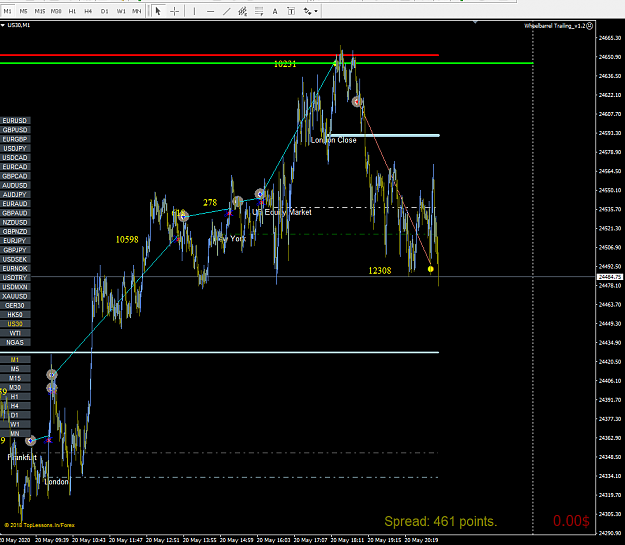Switch to NGAS symbol button
The image size is (625, 545).
coord(15,342)
